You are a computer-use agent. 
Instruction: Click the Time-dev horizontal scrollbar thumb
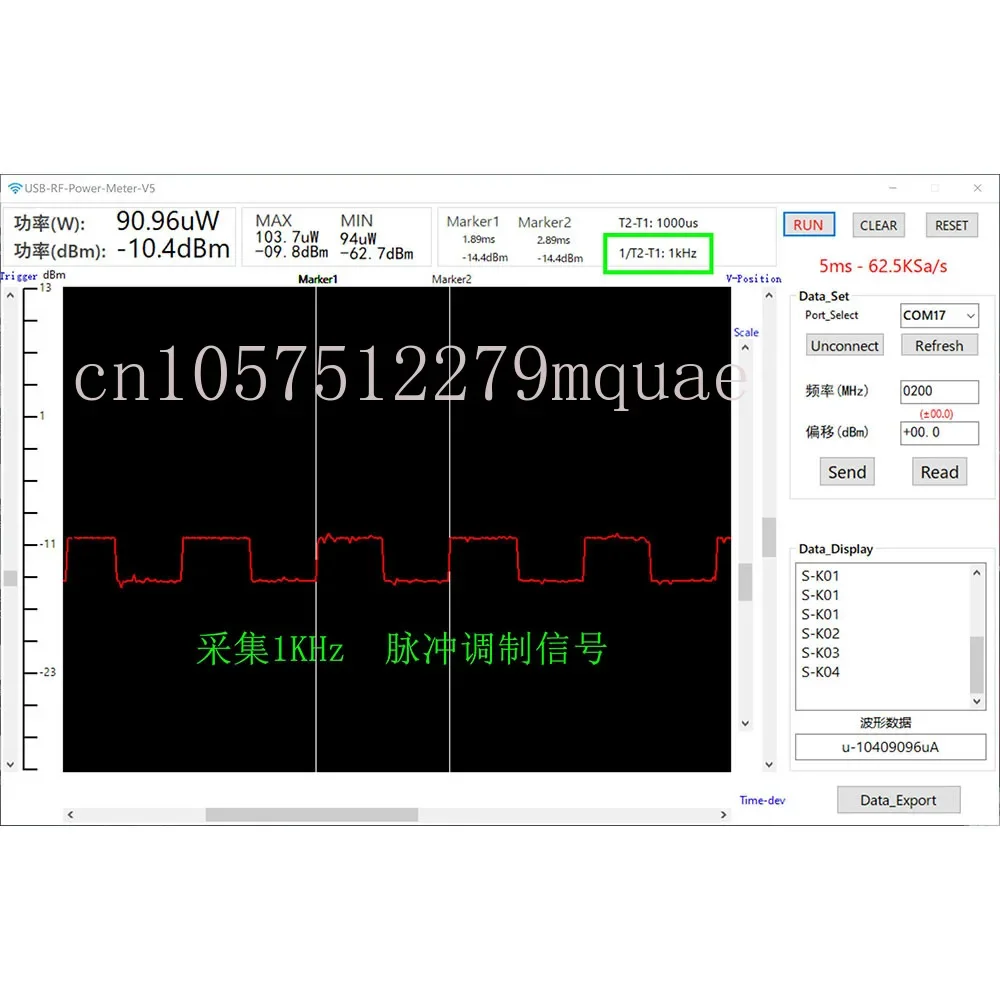[312, 814]
